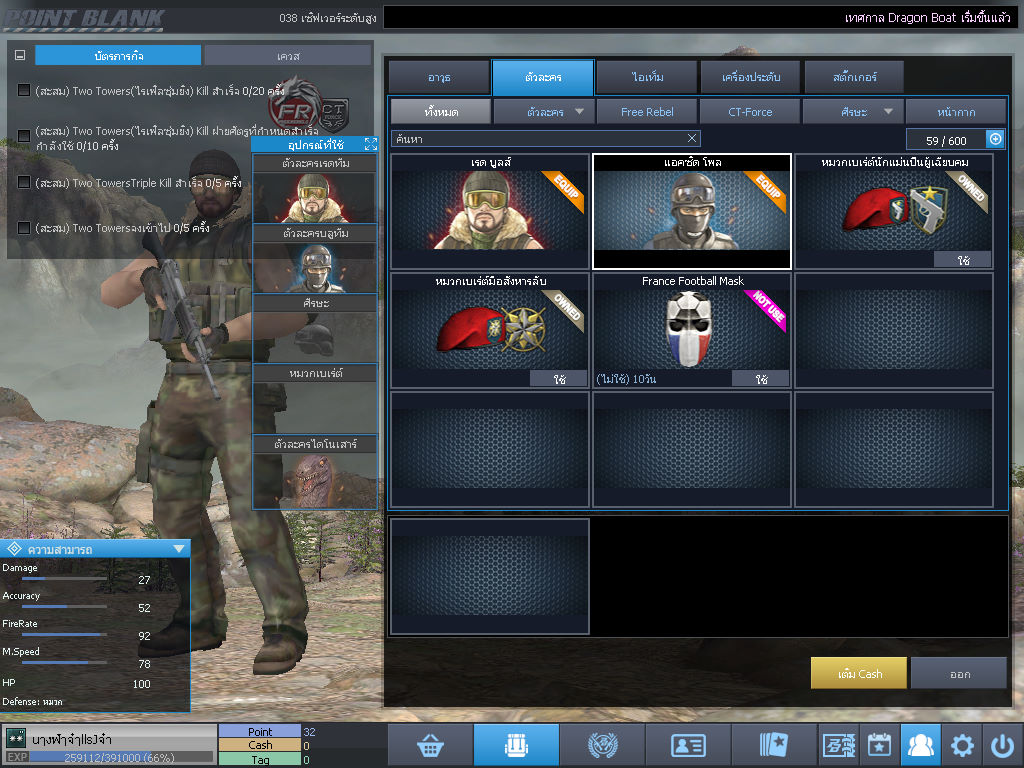This screenshot has height=768, width=1024.
Task: Use the หมวกเบเร่ต์มือสังหารลับ beret
Action: (559, 379)
